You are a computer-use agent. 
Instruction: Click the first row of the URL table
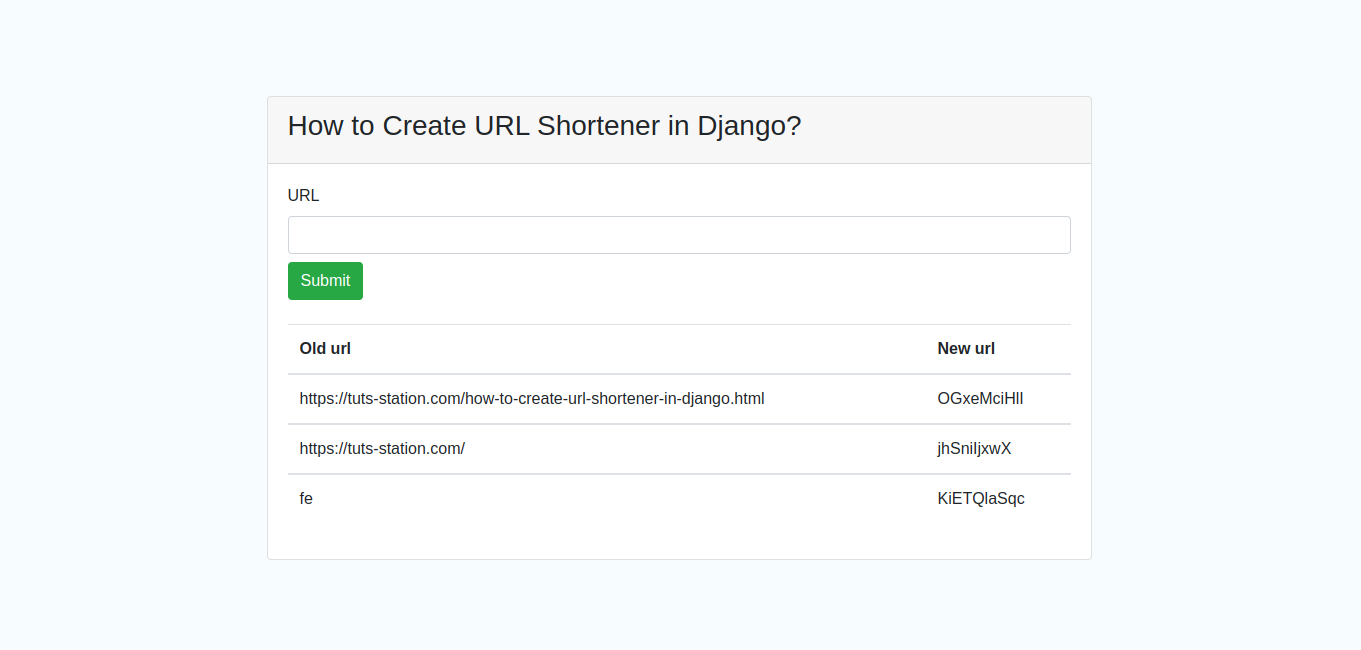coord(679,398)
